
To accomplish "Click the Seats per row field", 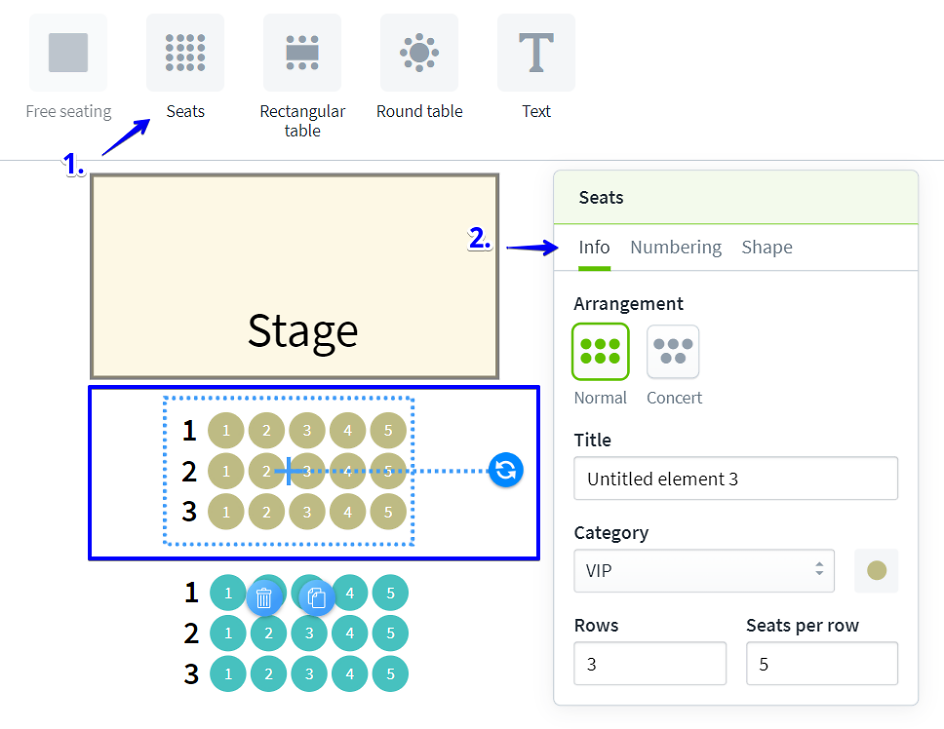I will [821, 664].
